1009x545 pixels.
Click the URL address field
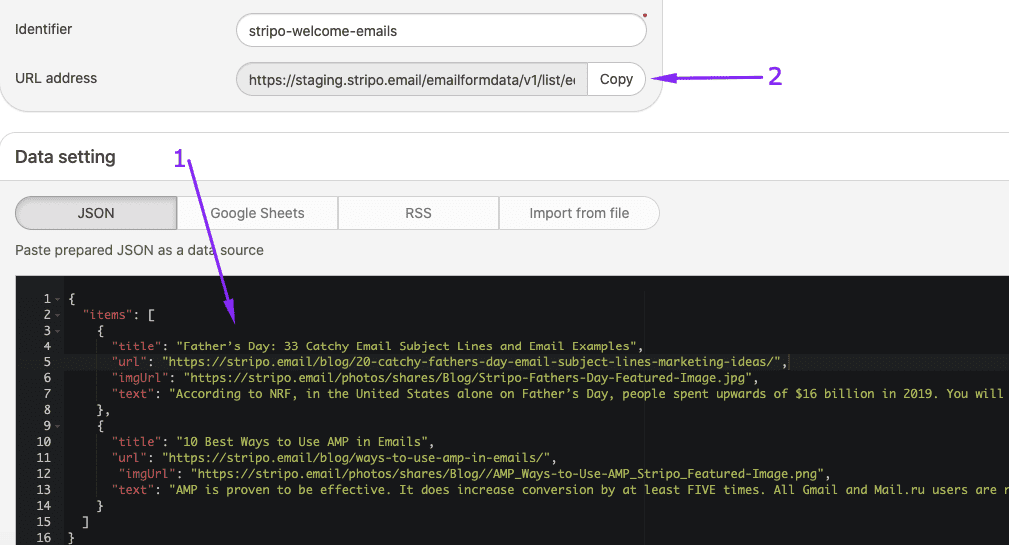pyautogui.click(x=412, y=79)
